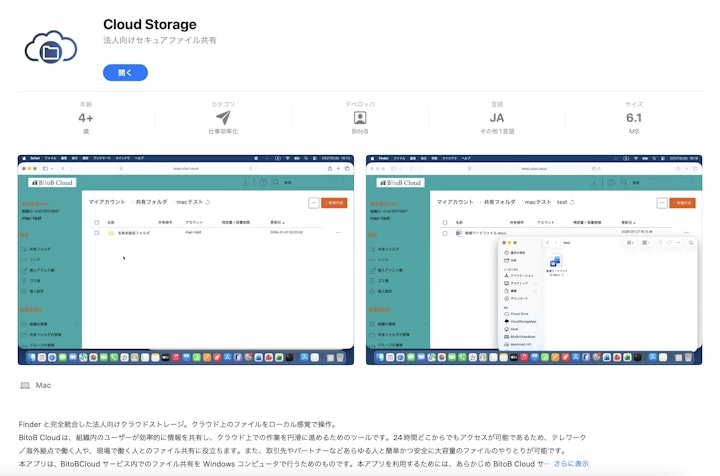
Task: Click the line starting 本アプリは、BitoBCloud
Action: point(284,464)
